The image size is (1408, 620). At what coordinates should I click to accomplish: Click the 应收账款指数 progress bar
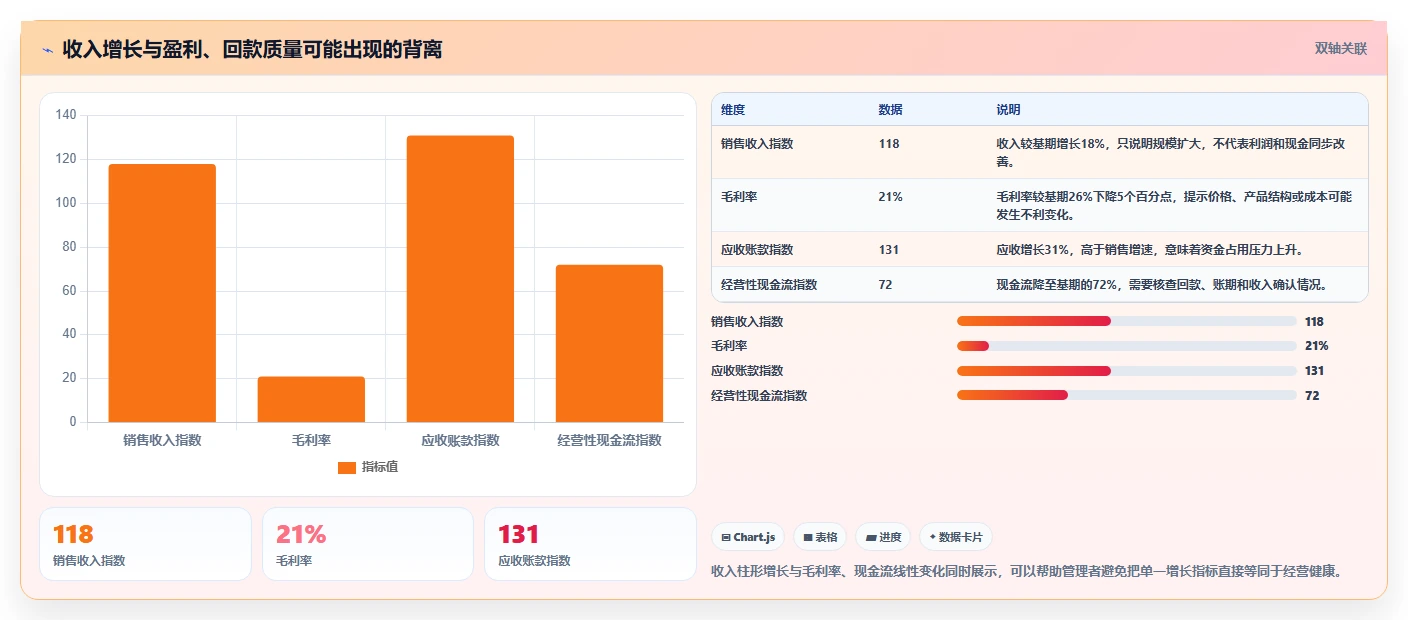(1126, 371)
